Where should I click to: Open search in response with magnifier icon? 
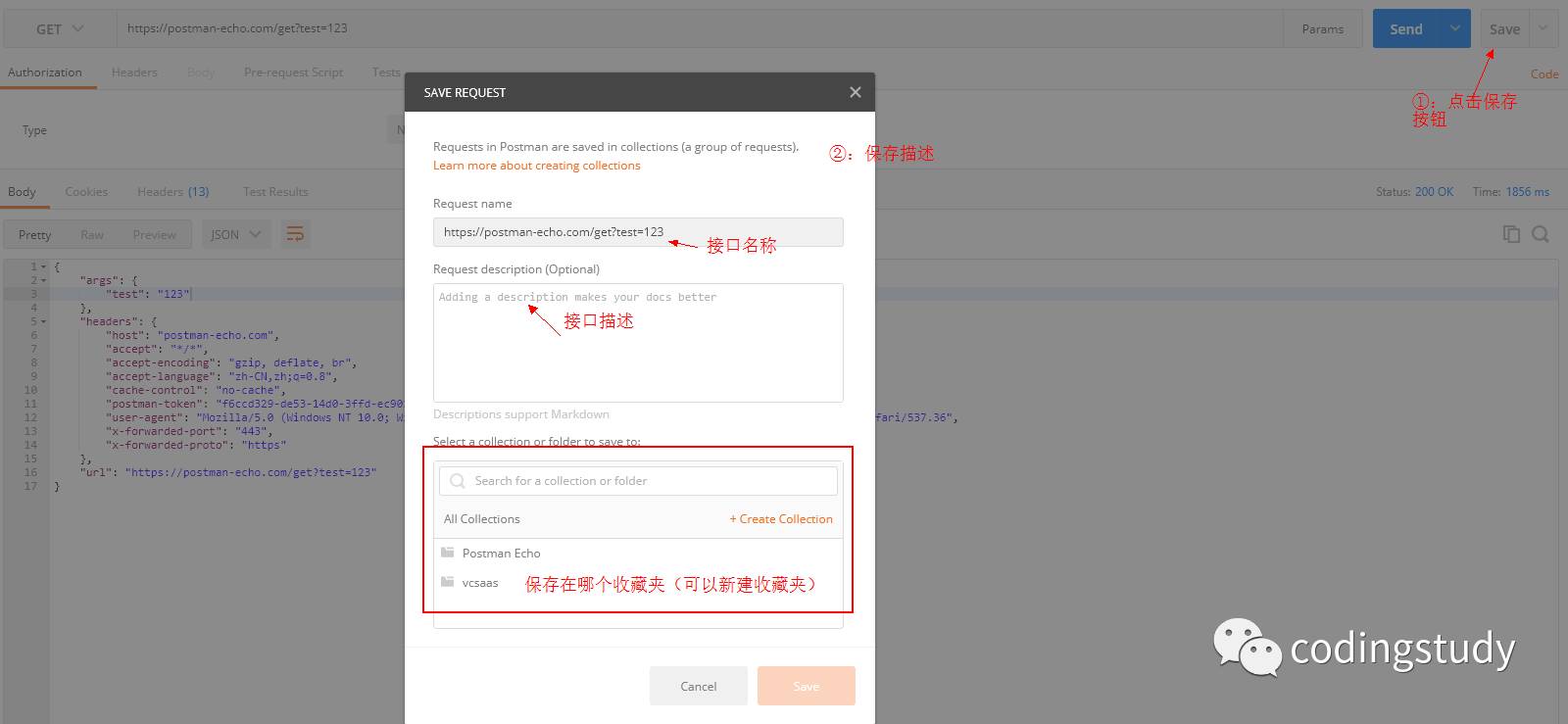[x=1541, y=234]
